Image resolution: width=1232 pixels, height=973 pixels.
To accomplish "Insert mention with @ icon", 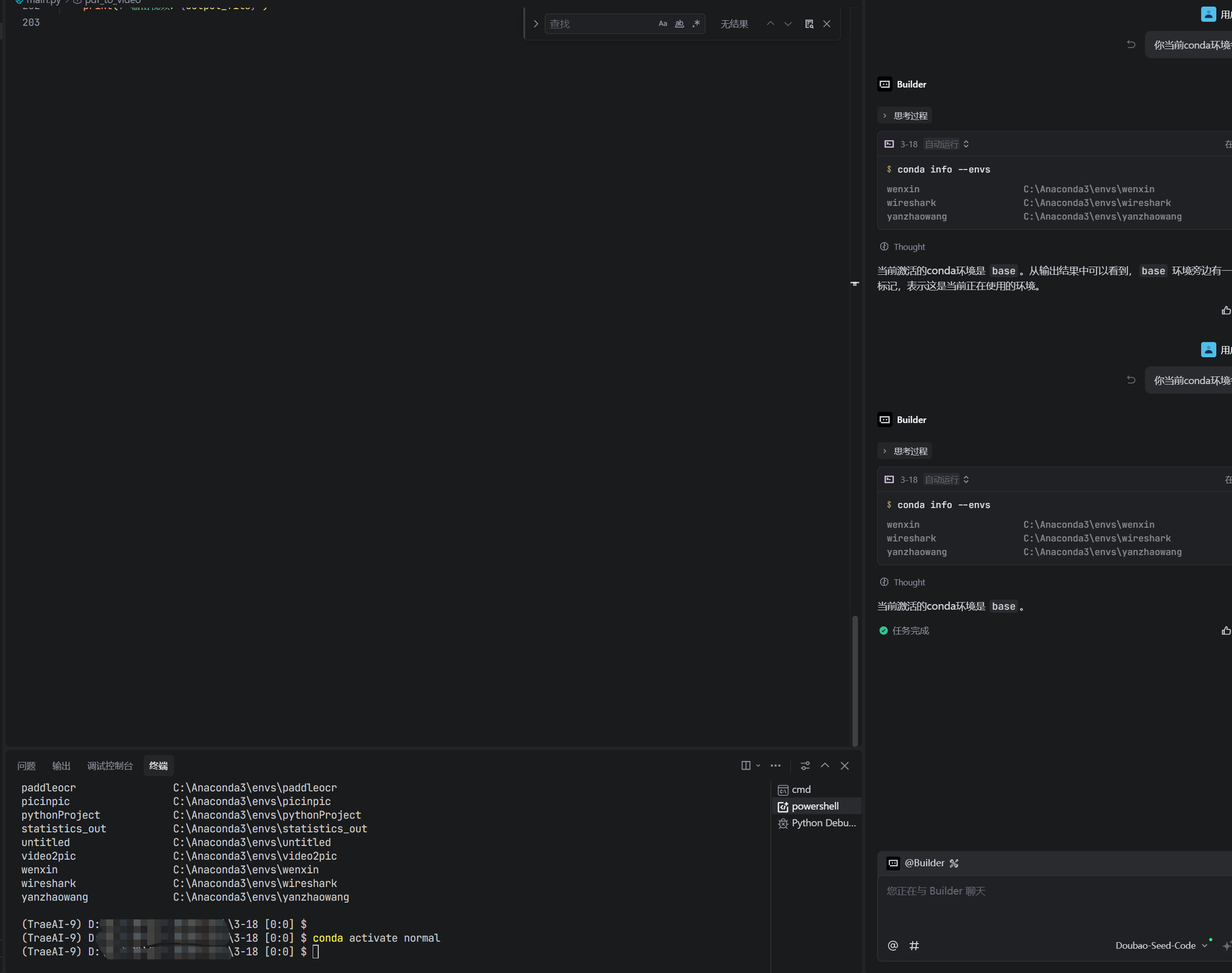I will (893, 946).
